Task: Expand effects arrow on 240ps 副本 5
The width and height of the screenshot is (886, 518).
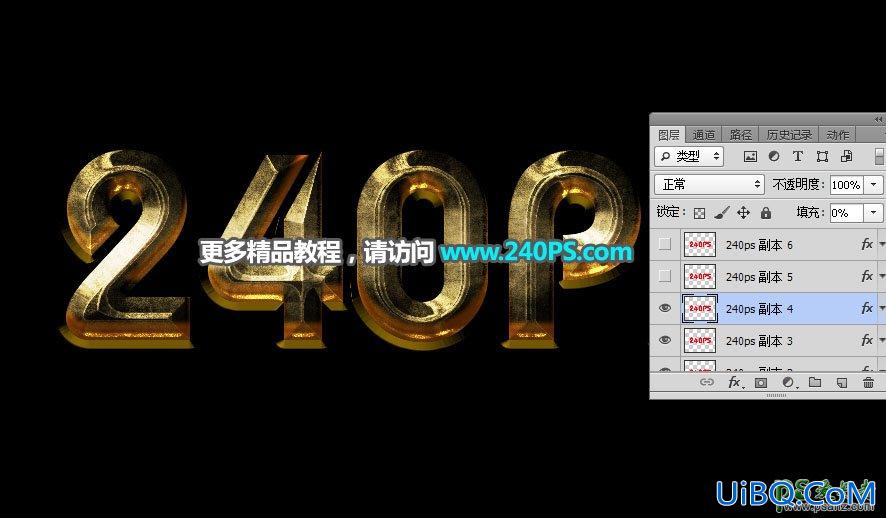Action: [x=881, y=276]
